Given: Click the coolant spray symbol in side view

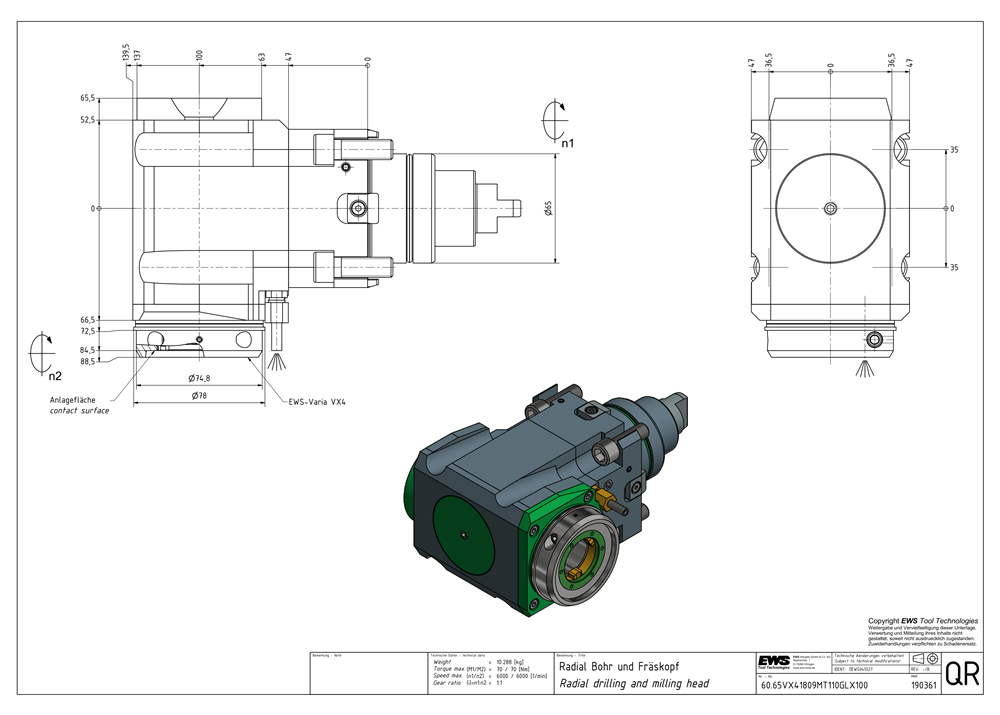Looking at the screenshot, I should point(277,360).
